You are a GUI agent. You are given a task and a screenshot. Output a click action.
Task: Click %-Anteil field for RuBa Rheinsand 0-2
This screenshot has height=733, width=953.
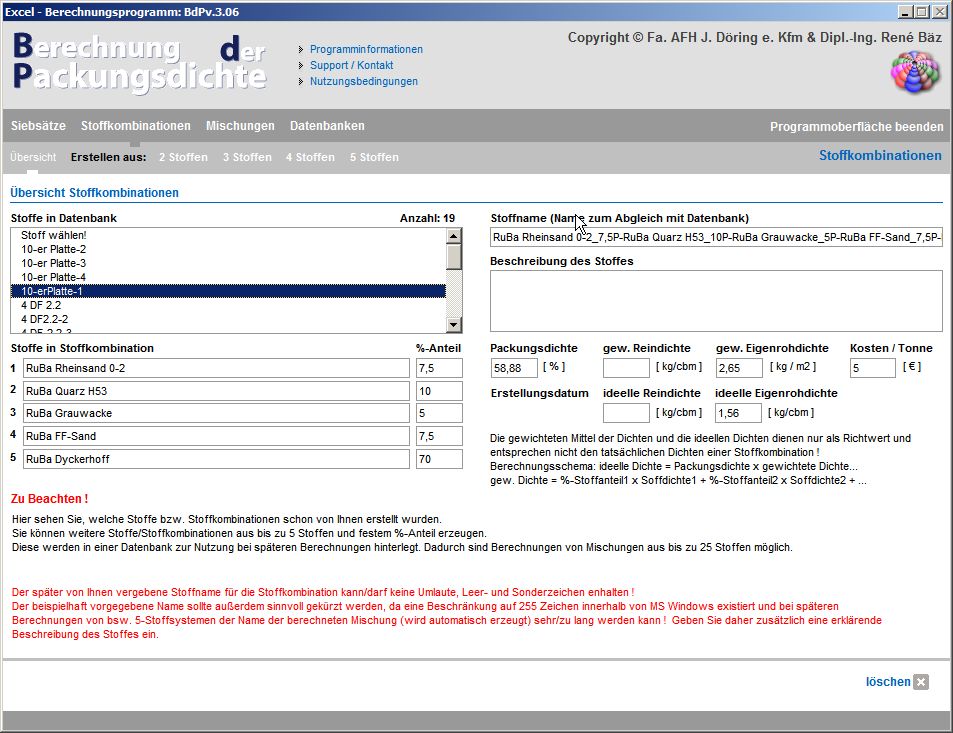point(439,368)
